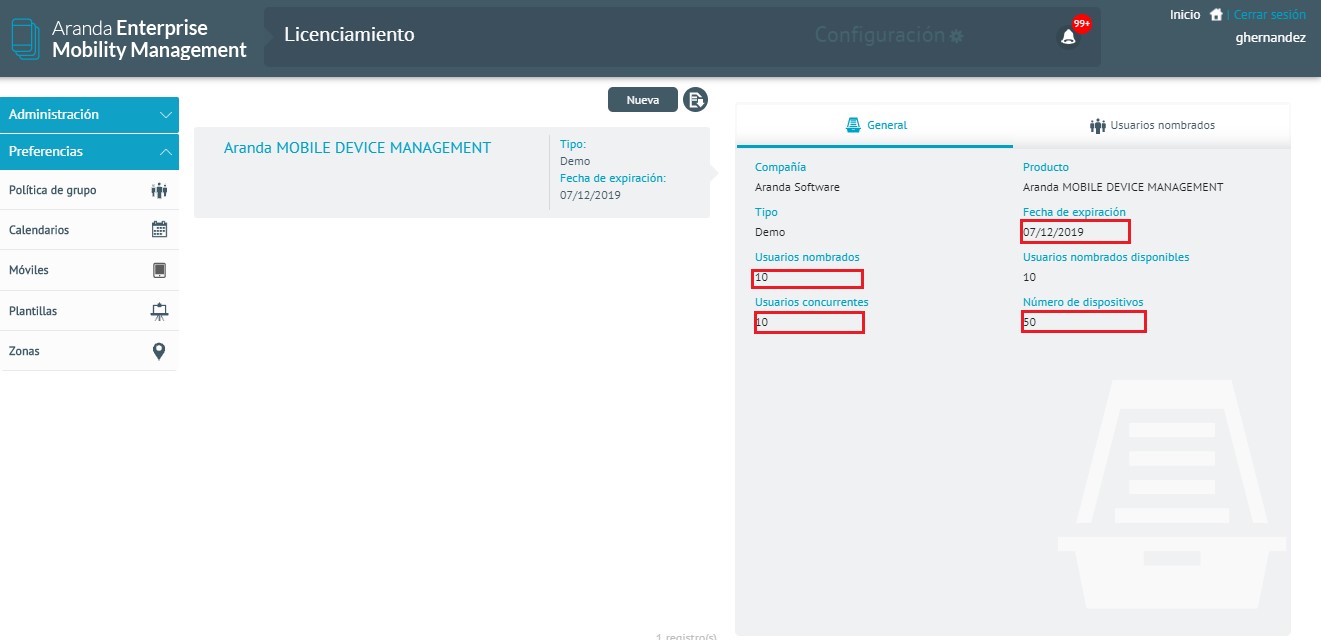This screenshot has width=1321, height=640.
Task: Click the export license icon beside Nueva
Action: (695, 100)
